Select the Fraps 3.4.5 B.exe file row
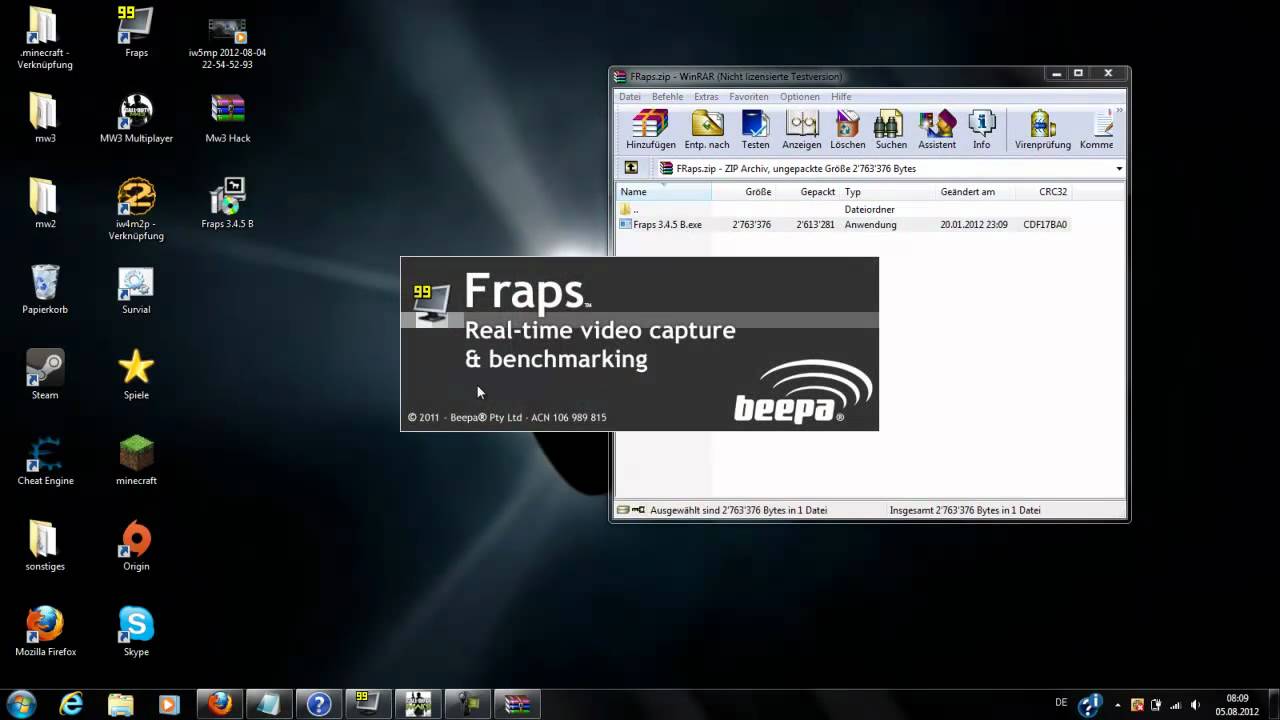 [x=845, y=225]
